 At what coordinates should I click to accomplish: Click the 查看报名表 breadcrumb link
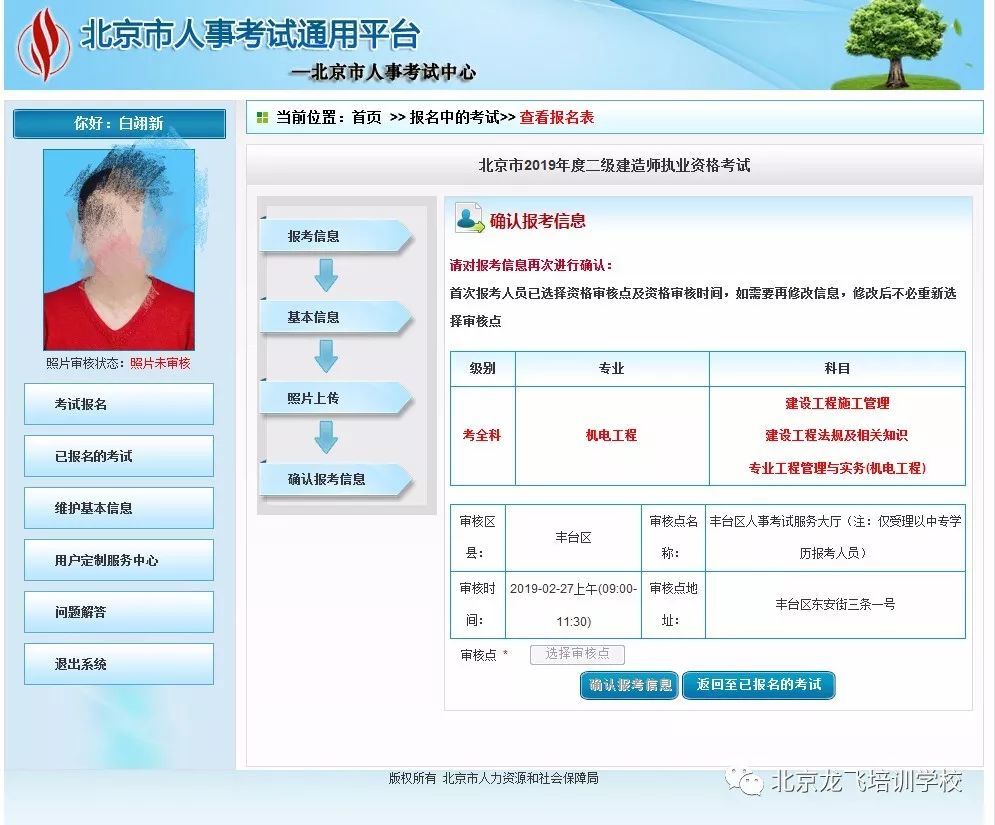coord(557,117)
